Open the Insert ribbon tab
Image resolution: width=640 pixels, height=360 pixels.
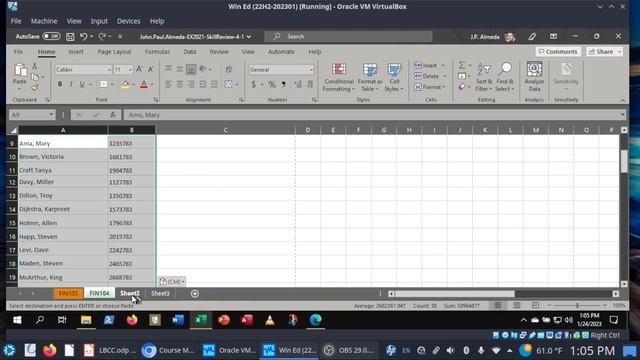[76, 52]
